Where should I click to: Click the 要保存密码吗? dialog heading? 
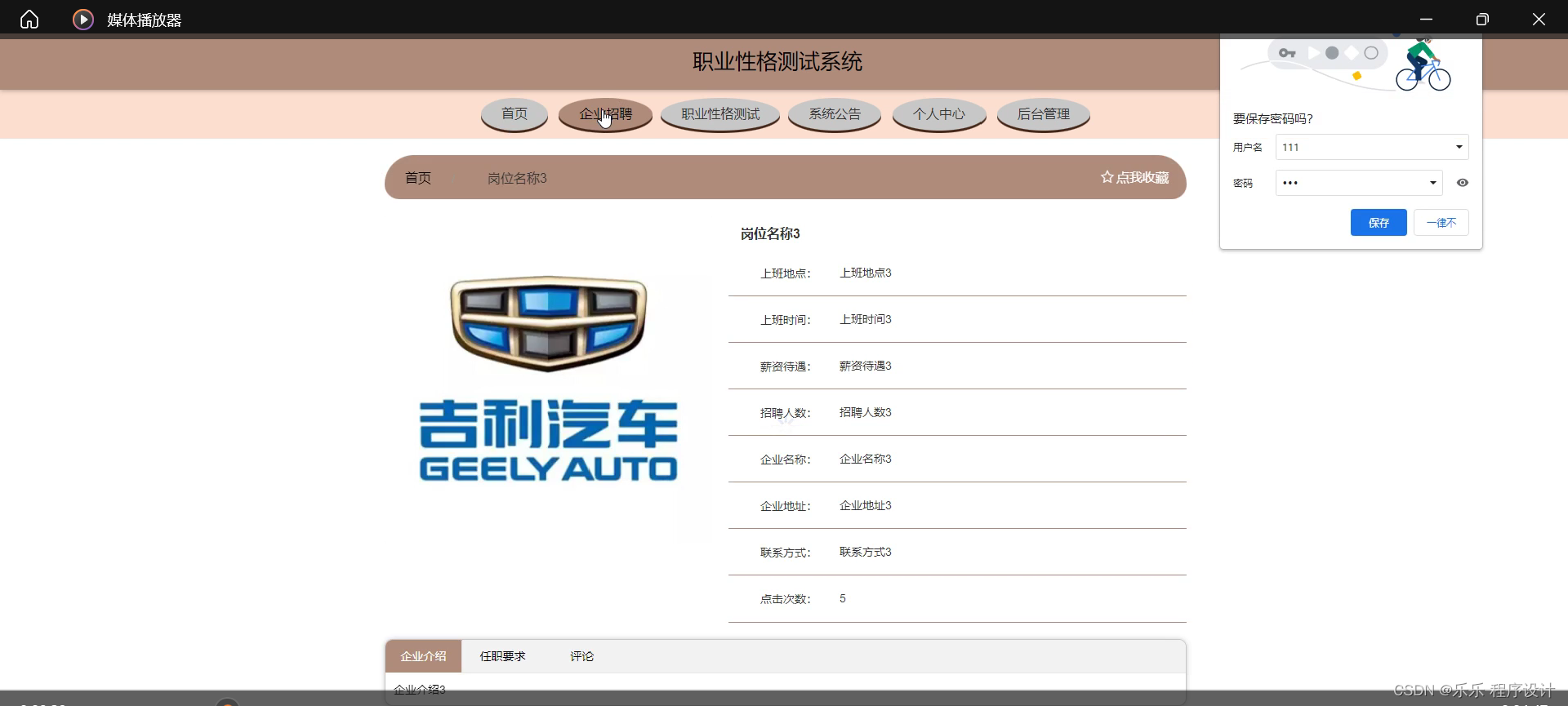[1273, 118]
